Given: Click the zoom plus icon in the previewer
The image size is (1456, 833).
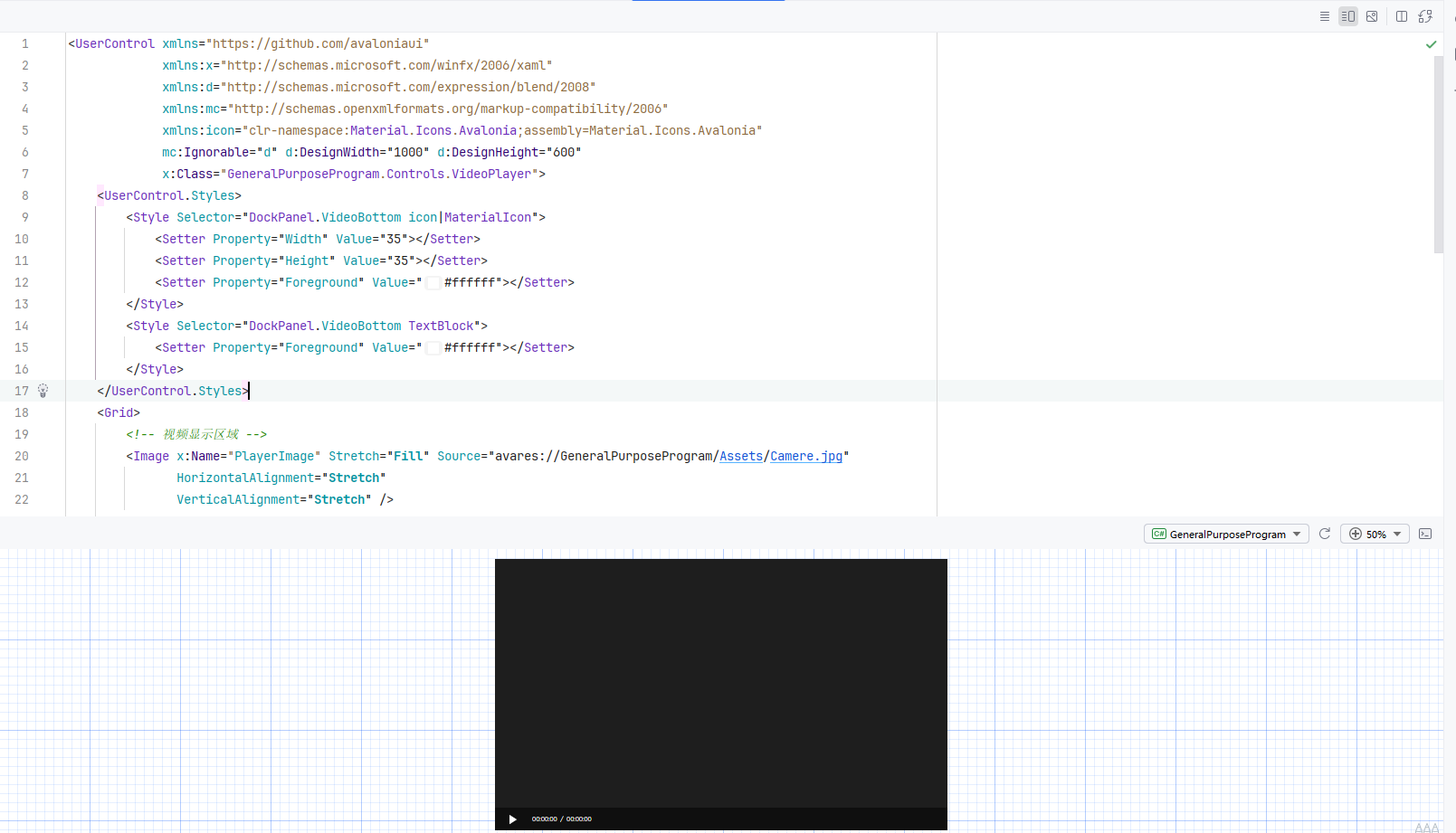Looking at the screenshot, I should click(1356, 534).
